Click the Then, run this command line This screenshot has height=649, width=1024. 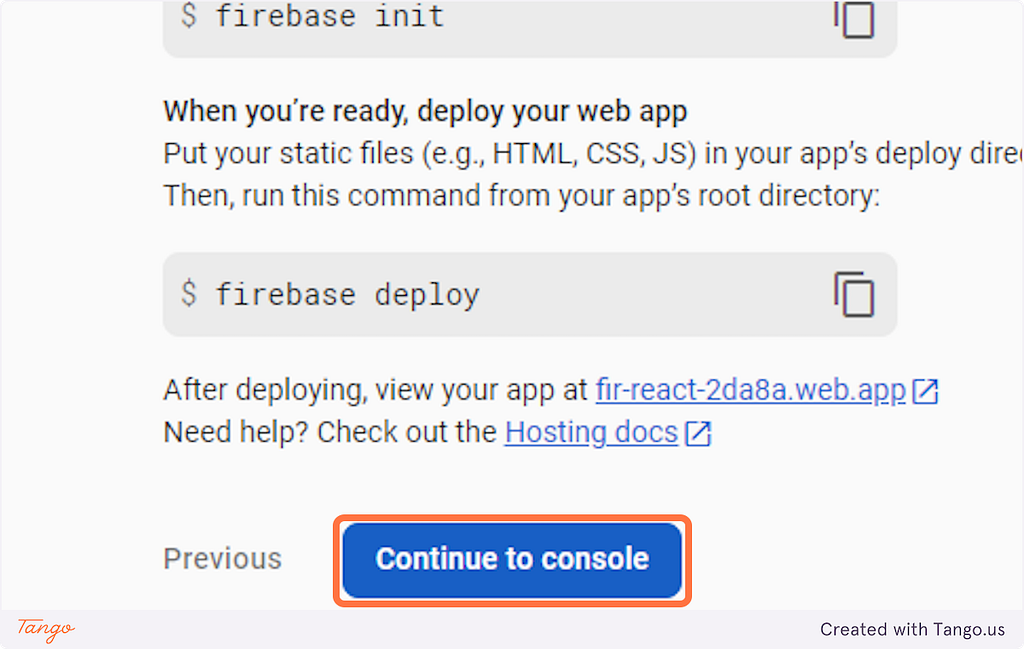click(522, 196)
